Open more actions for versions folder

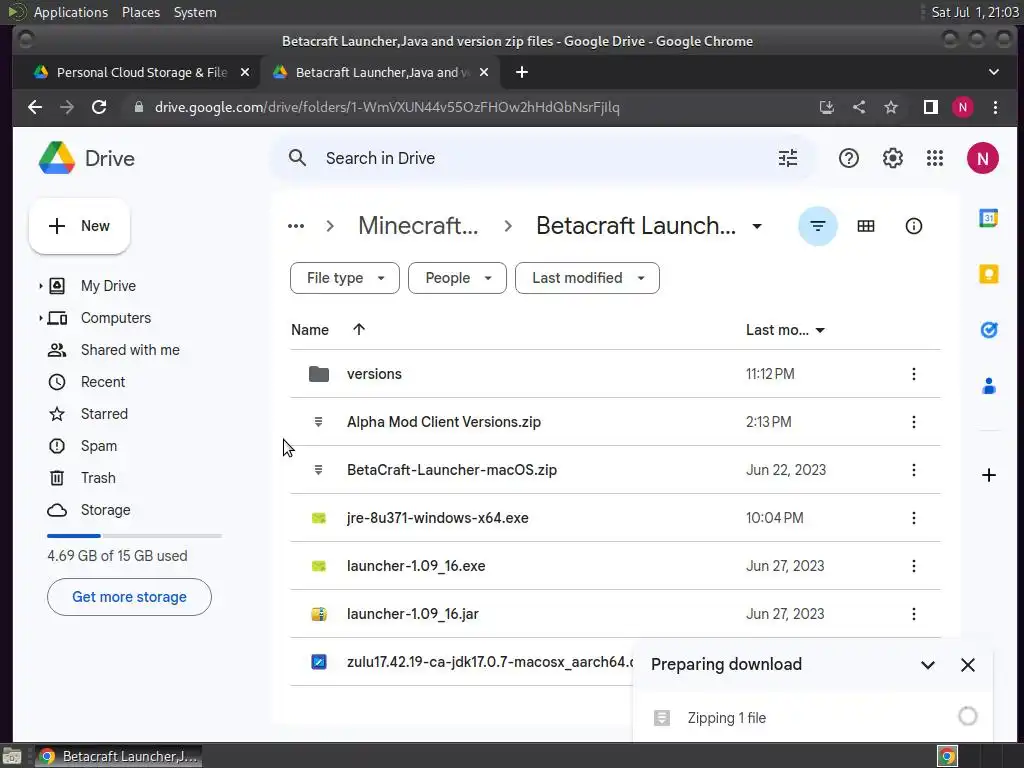tap(913, 374)
